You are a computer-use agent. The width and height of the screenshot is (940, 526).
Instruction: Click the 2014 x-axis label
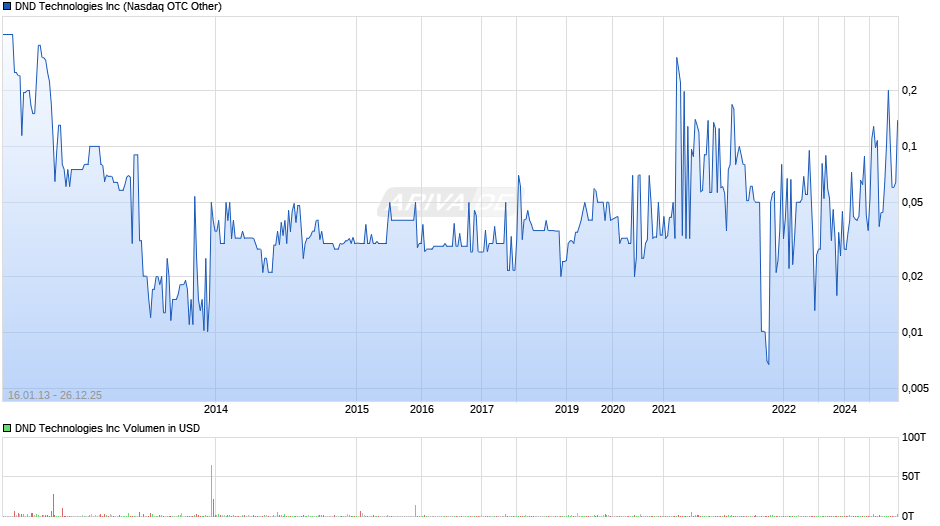tap(216, 409)
